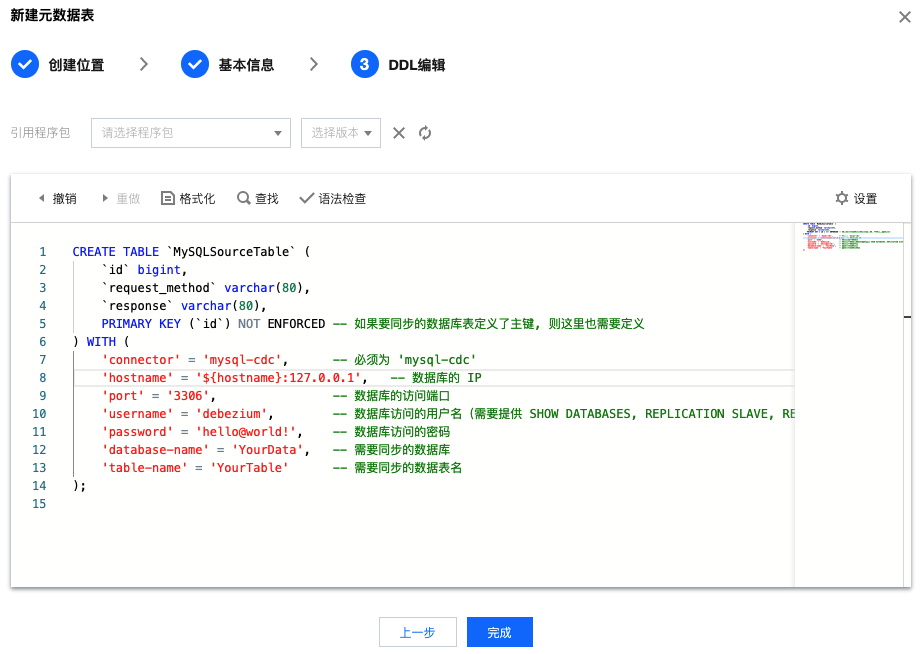Open the 请选择程序包 dropdown
Image resolution: width=923 pixels, height=654 pixels.
click(191, 133)
